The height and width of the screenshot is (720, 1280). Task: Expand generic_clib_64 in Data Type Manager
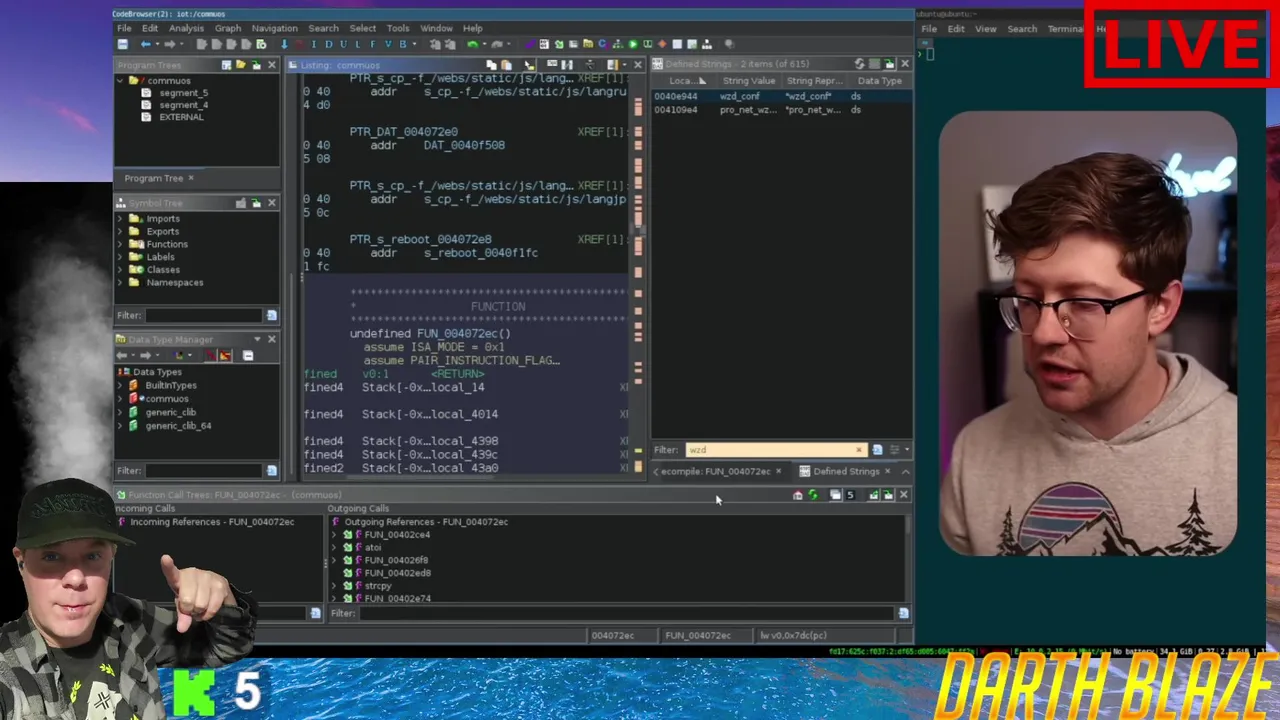121,425
